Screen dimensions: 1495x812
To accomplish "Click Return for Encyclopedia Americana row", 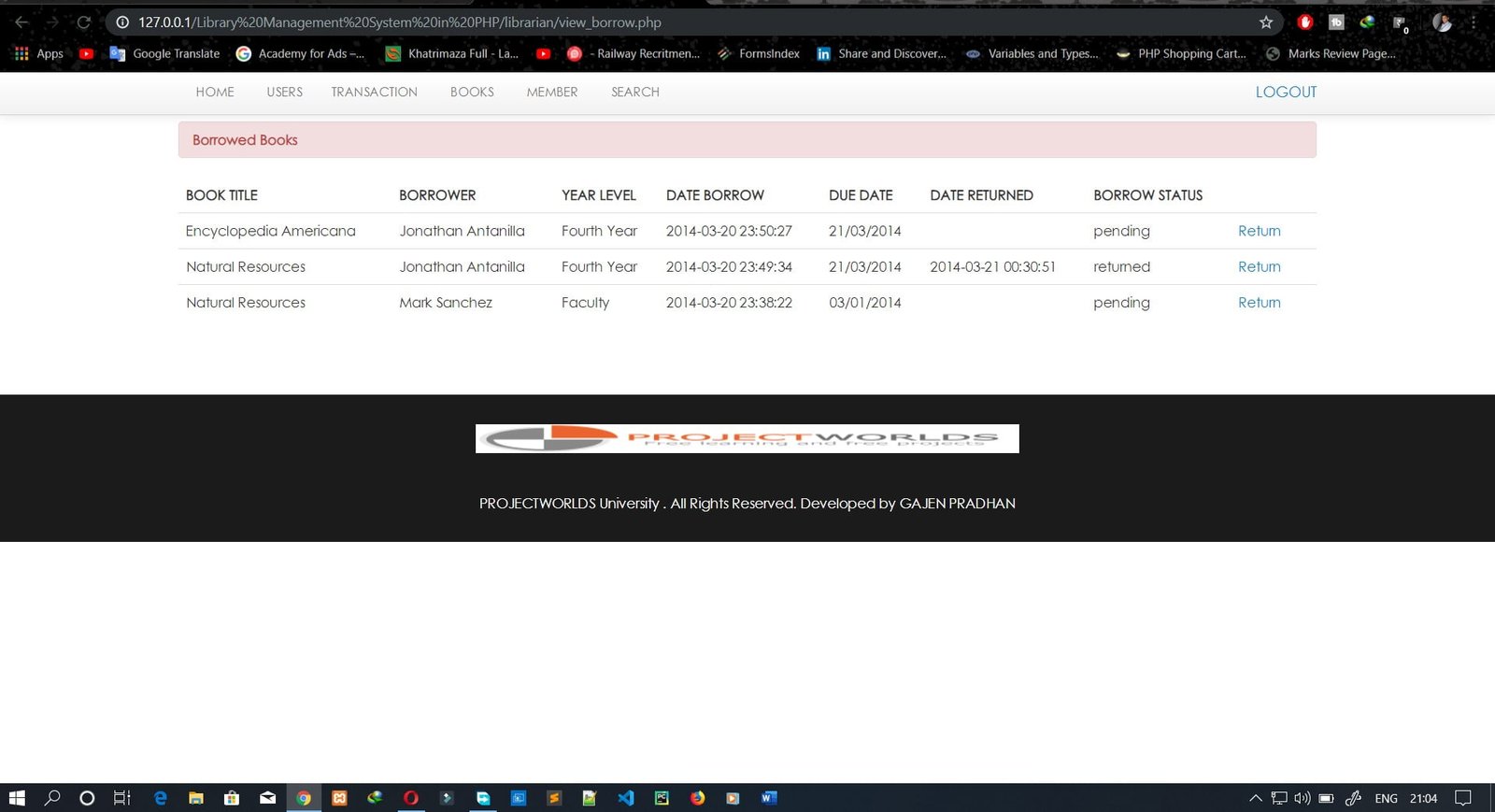I will (1259, 231).
